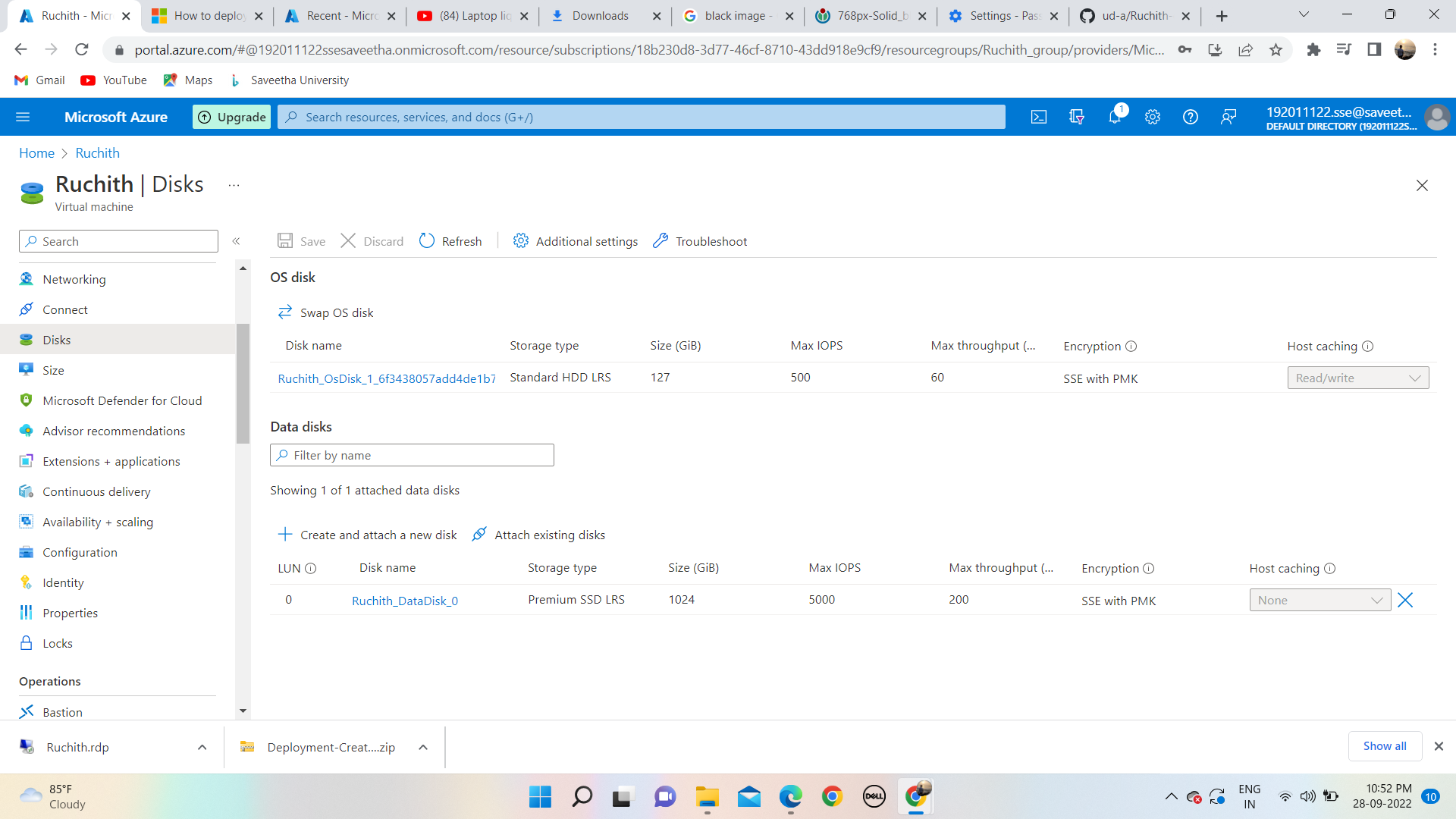
Task: Click the Help question mark icon
Action: point(1190,117)
